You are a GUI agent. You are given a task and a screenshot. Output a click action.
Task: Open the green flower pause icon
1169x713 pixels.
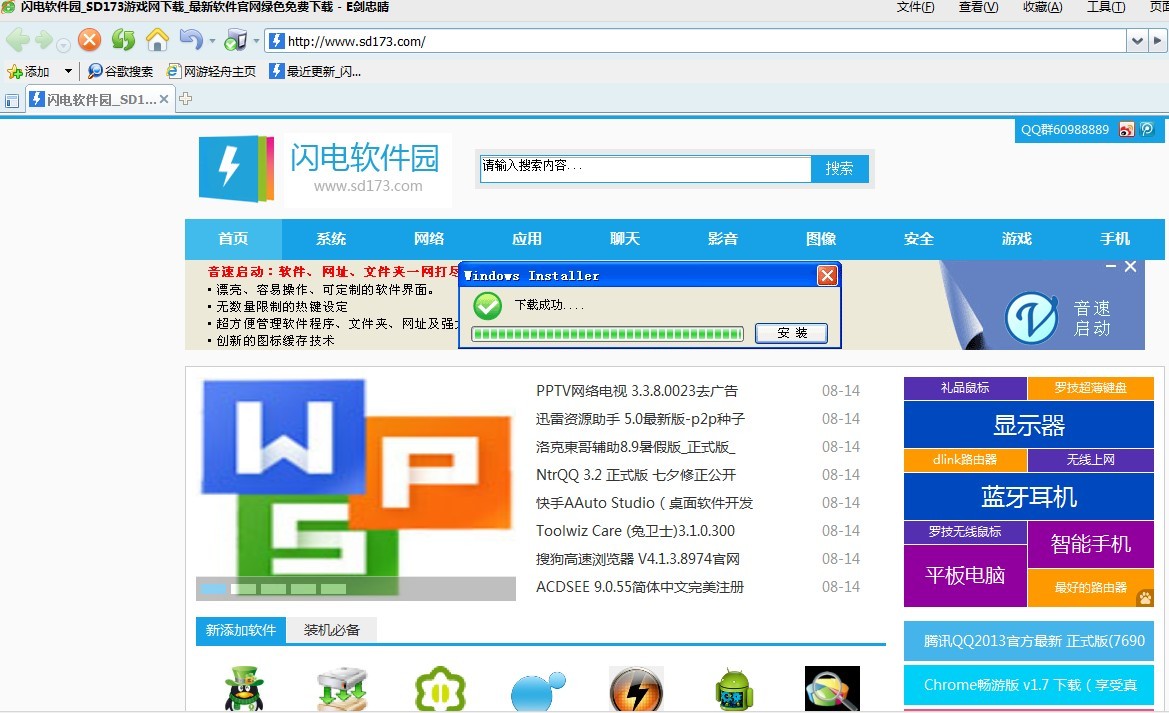[440, 688]
